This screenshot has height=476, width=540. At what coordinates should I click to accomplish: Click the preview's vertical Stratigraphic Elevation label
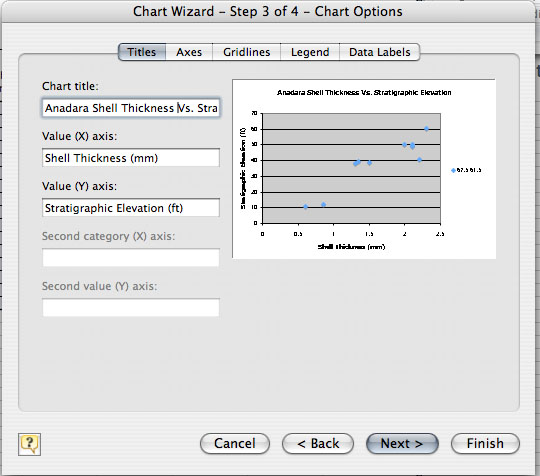coord(243,168)
